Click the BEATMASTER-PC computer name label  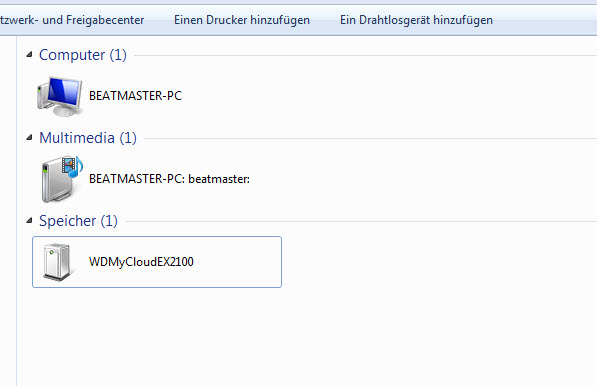(136, 96)
